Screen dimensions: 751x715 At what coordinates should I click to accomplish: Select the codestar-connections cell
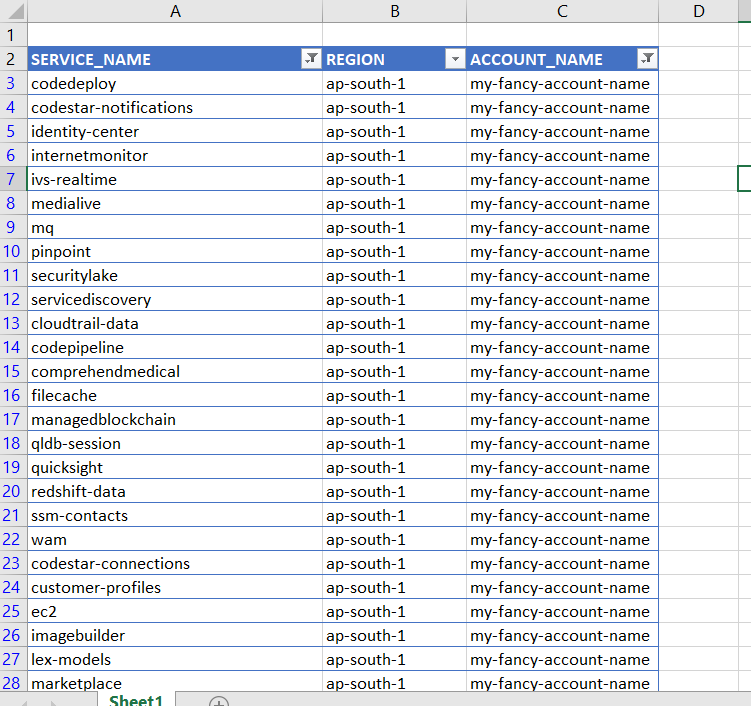pos(175,563)
